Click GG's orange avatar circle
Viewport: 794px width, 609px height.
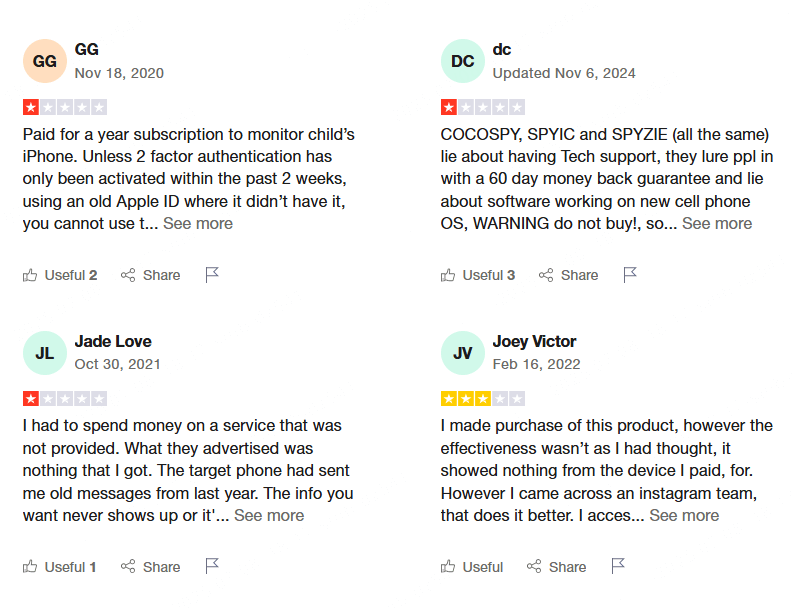point(45,61)
